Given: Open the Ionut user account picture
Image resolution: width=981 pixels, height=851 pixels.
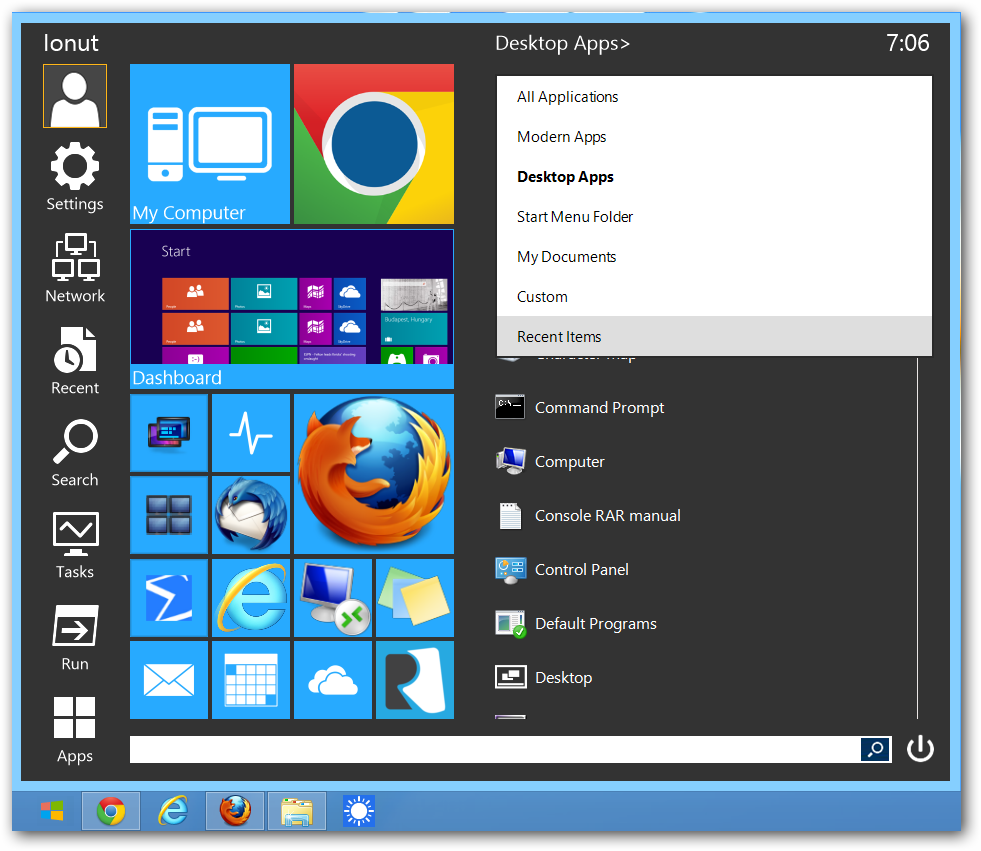Looking at the screenshot, I should [x=75, y=96].
